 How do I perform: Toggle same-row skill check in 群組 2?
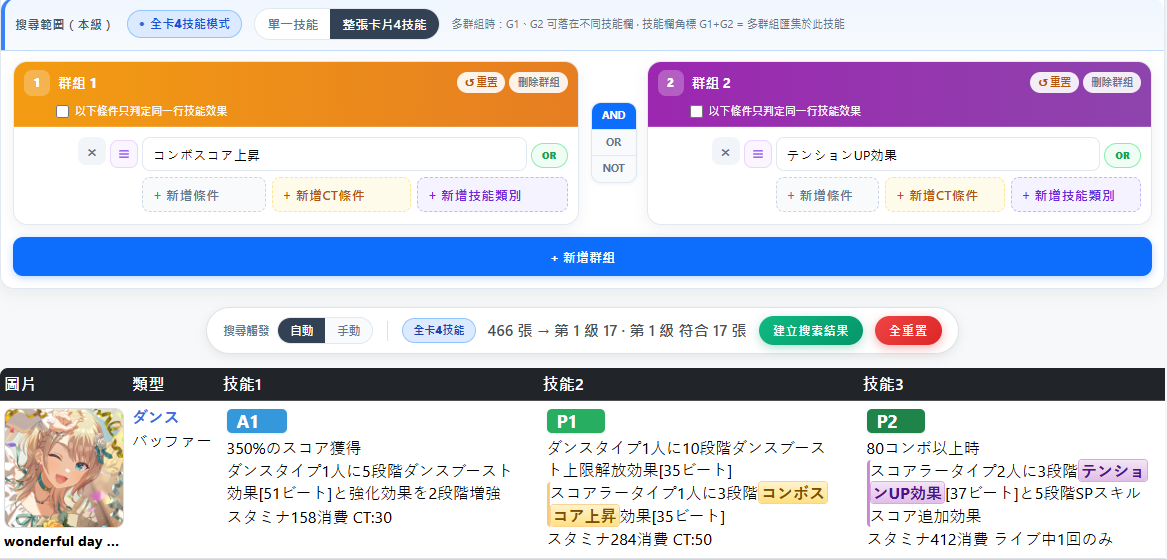(x=697, y=112)
